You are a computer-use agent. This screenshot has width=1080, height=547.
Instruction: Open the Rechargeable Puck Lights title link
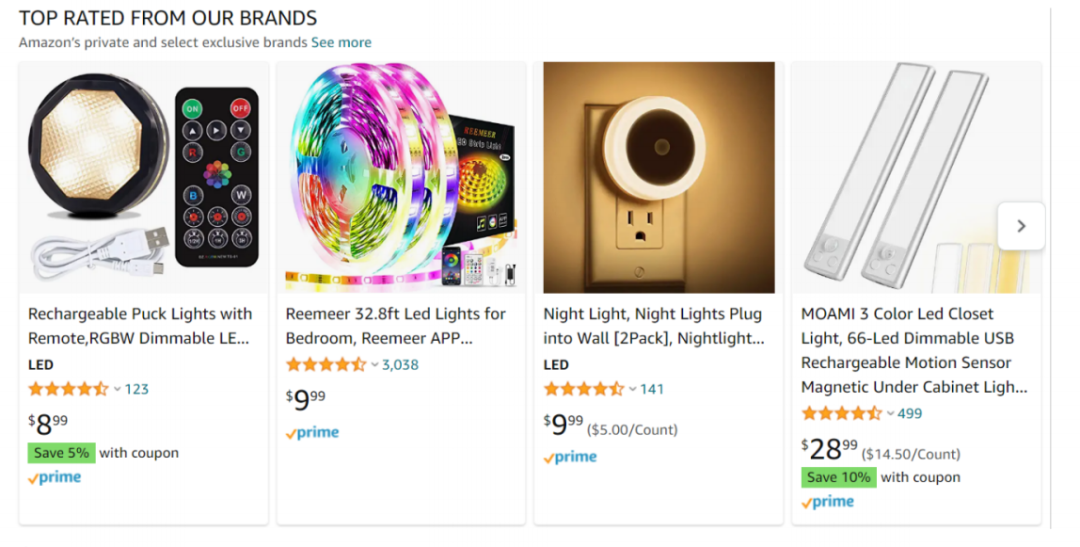140,326
